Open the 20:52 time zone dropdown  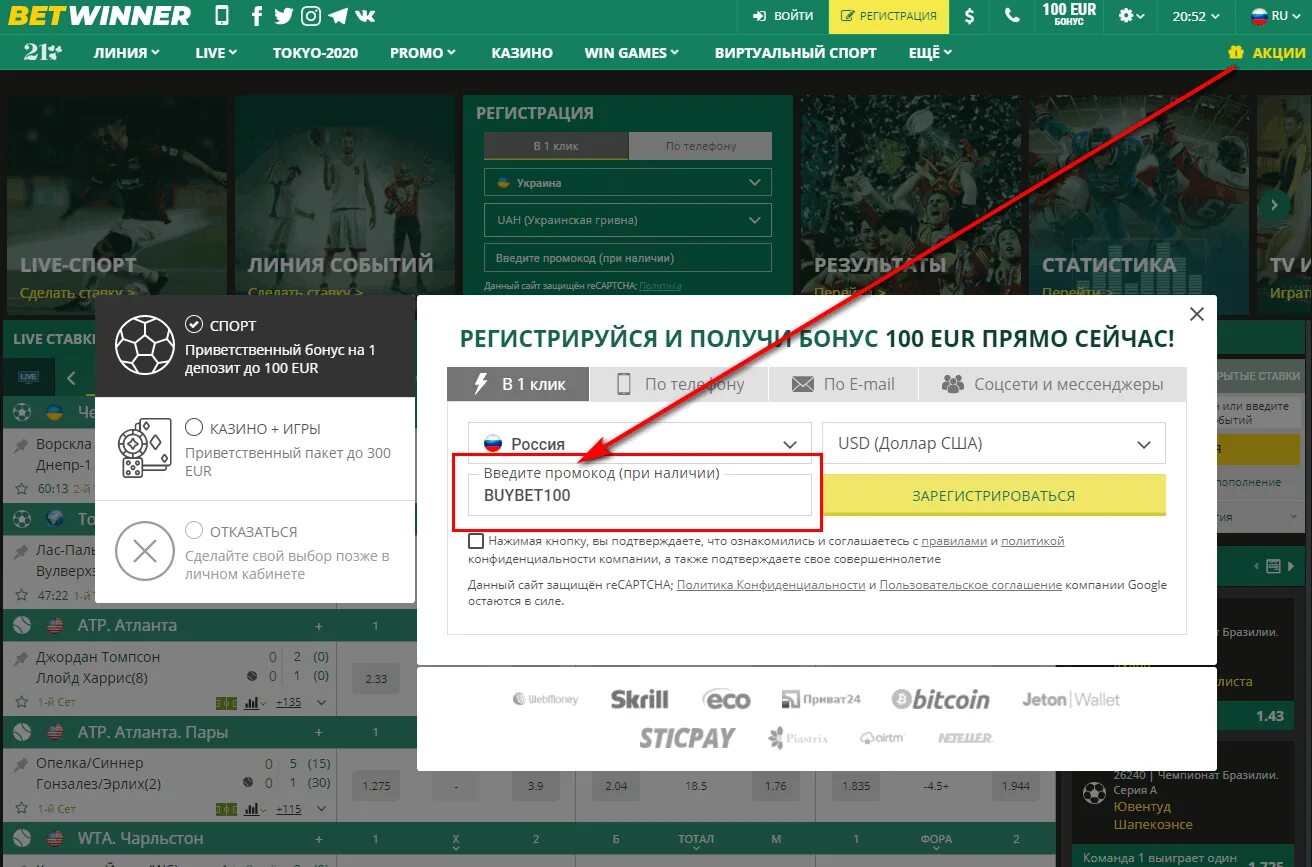(1196, 16)
